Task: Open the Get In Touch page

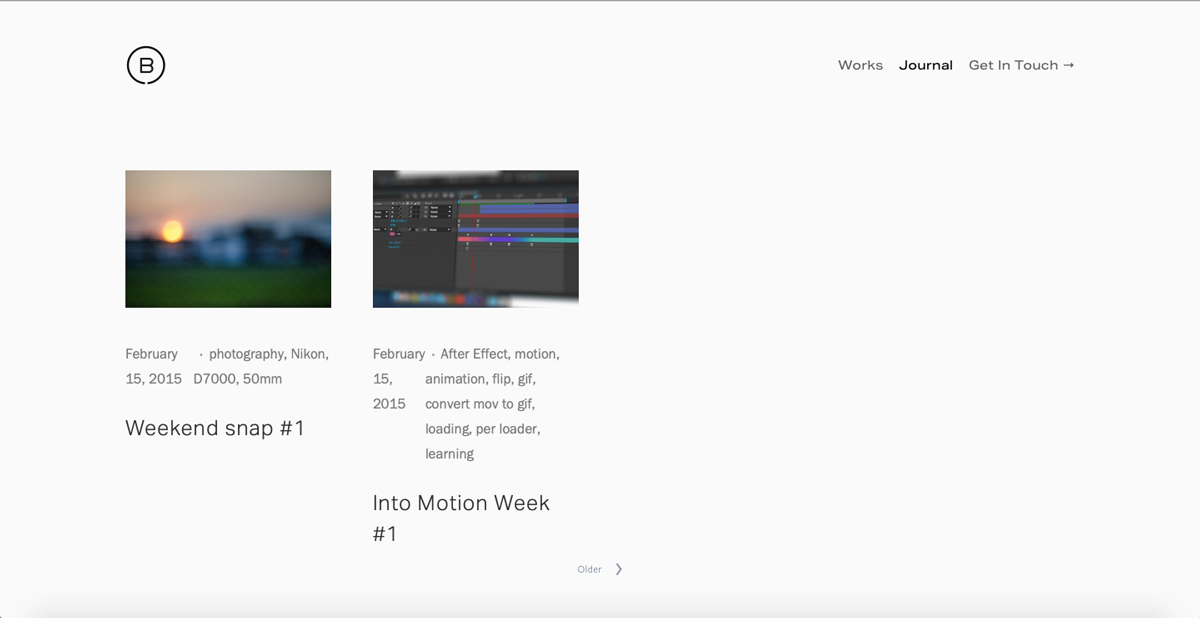Action: point(1013,65)
